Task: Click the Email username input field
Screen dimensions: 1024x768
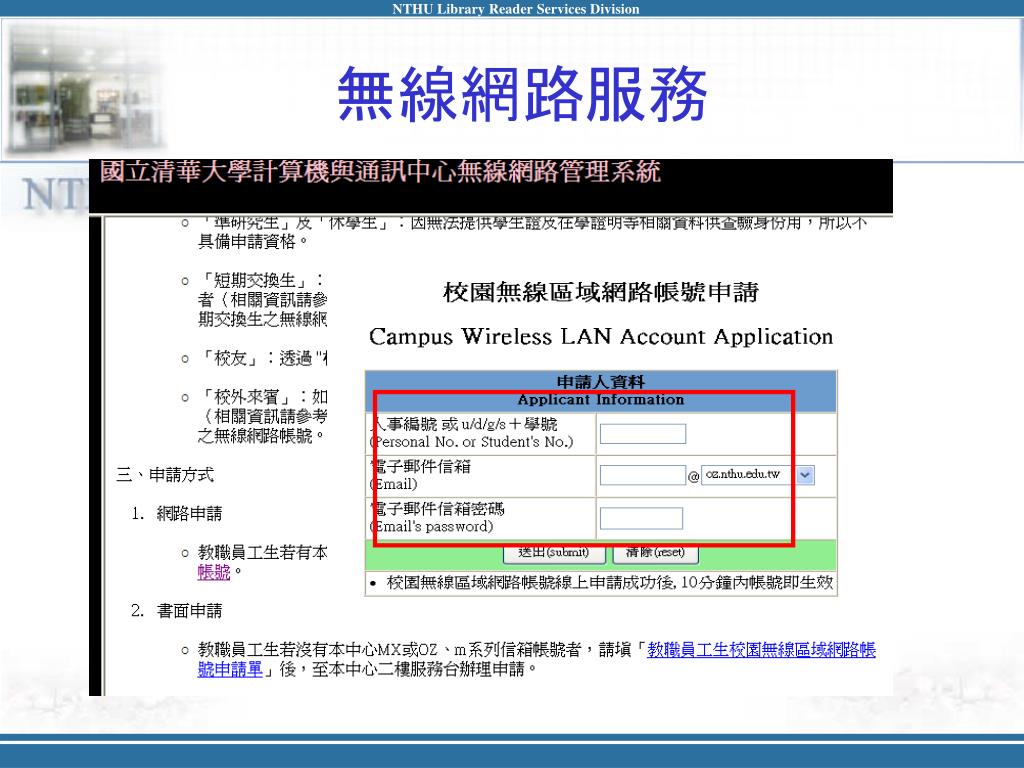Action: click(643, 475)
